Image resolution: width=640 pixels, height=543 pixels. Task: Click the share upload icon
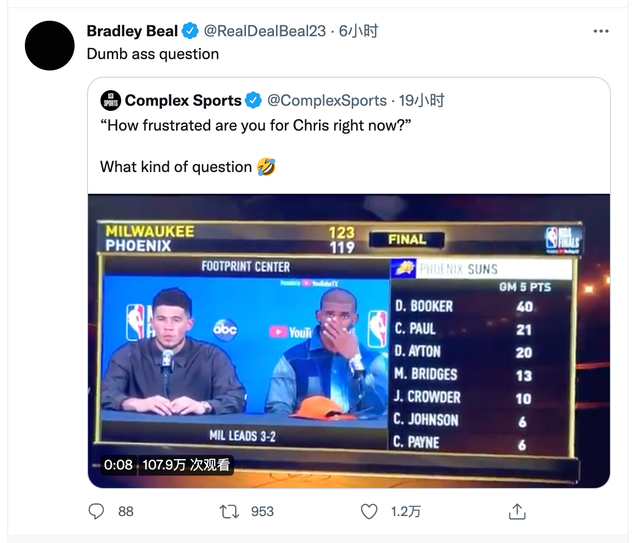click(x=517, y=511)
